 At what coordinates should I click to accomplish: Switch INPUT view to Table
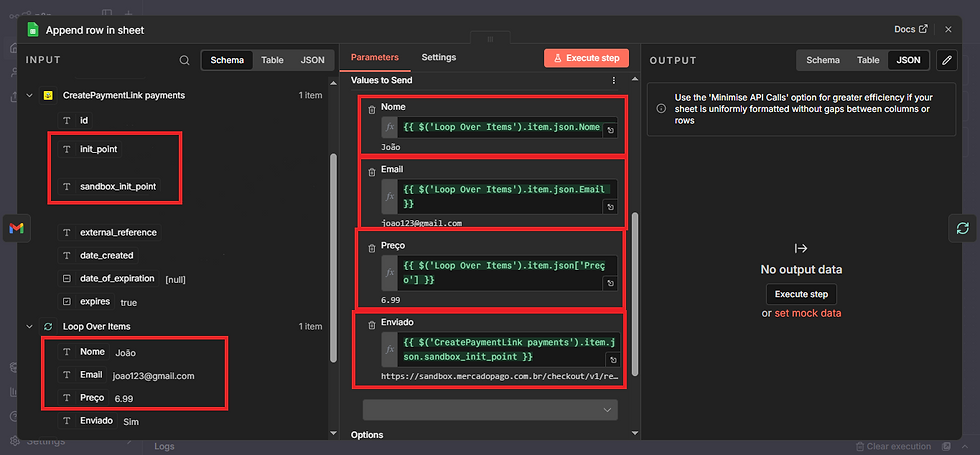click(272, 60)
